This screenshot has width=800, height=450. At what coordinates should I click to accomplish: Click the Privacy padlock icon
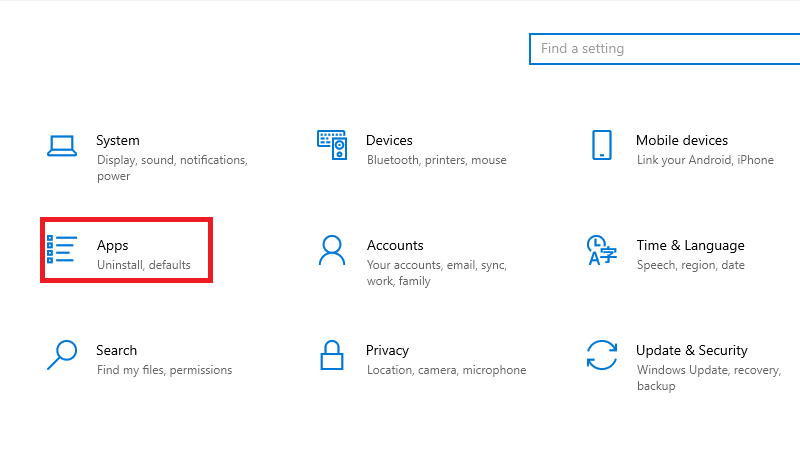click(x=332, y=355)
